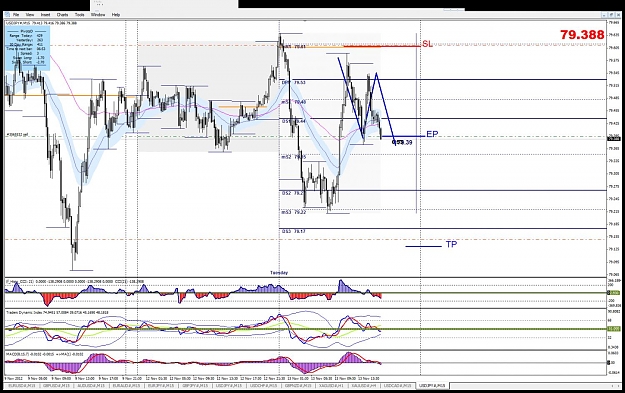
Task: Switch to the USDCAD#,M15 chart tab
Action: 397,386
